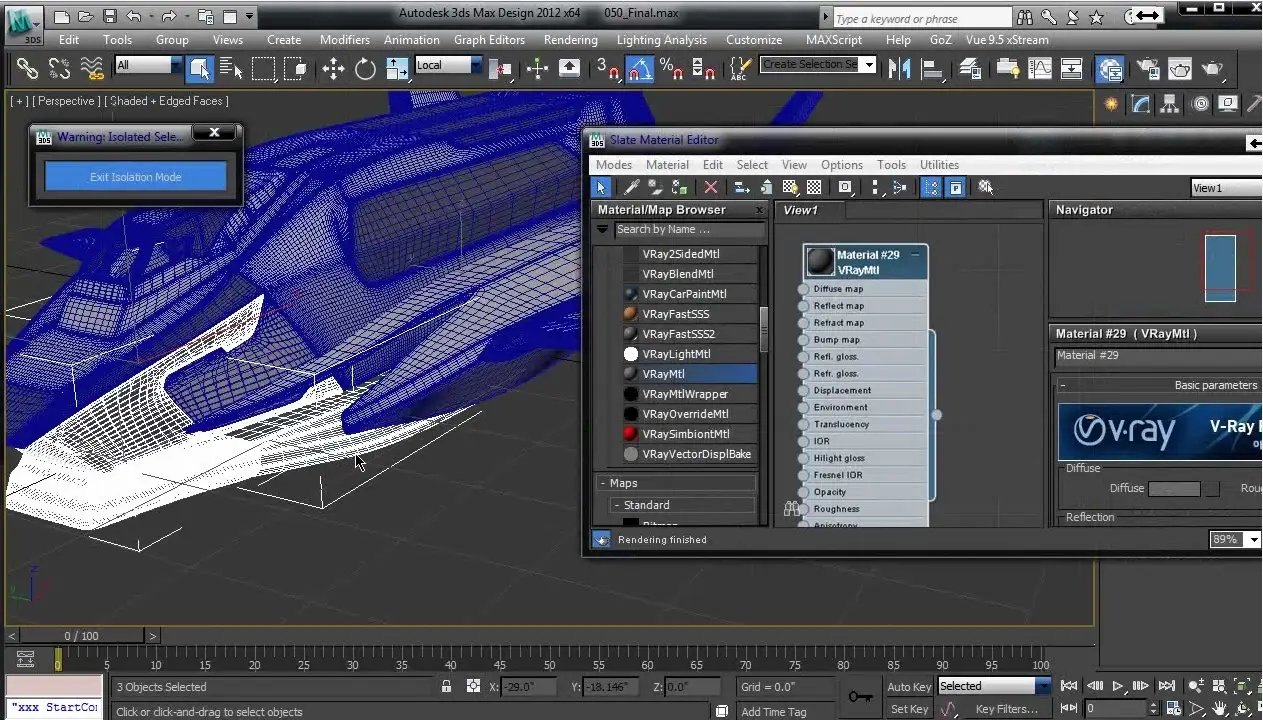Screen dimensions: 1263x720
Task: Delete selected node in Slate Material Editor
Action: [x=711, y=187]
